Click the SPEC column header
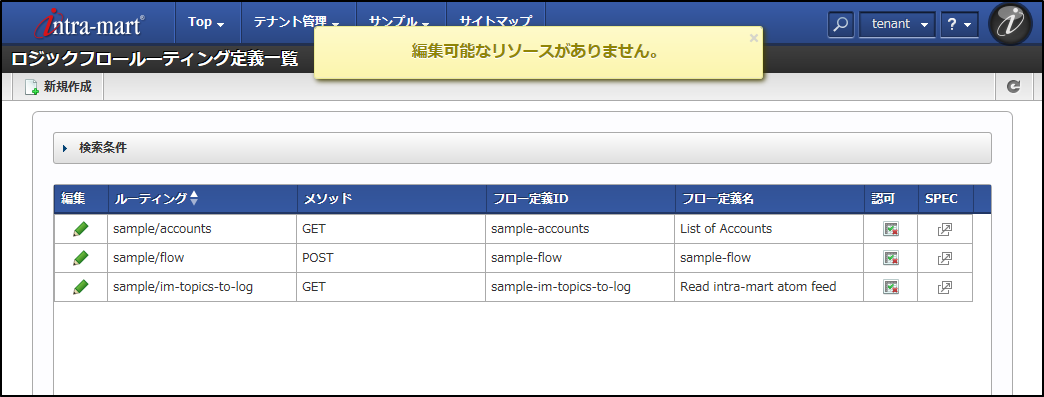 (945, 198)
